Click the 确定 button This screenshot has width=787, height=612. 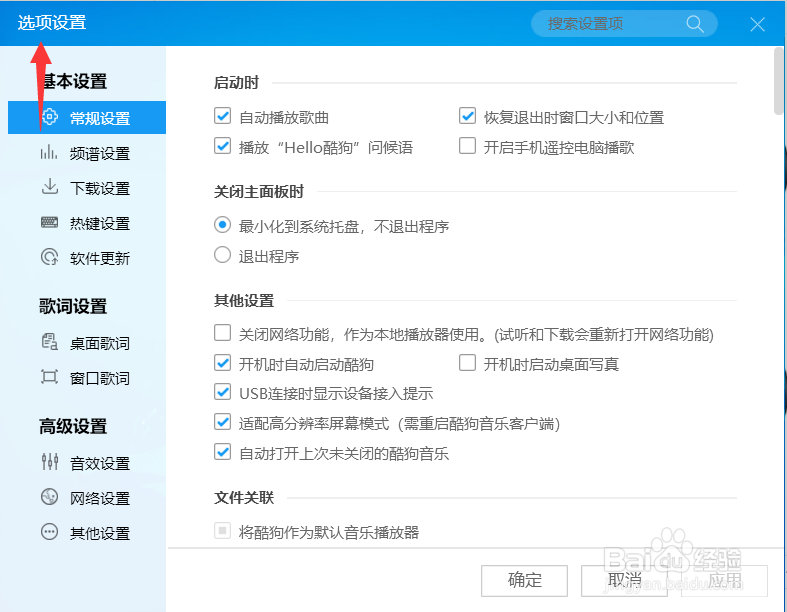524,581
